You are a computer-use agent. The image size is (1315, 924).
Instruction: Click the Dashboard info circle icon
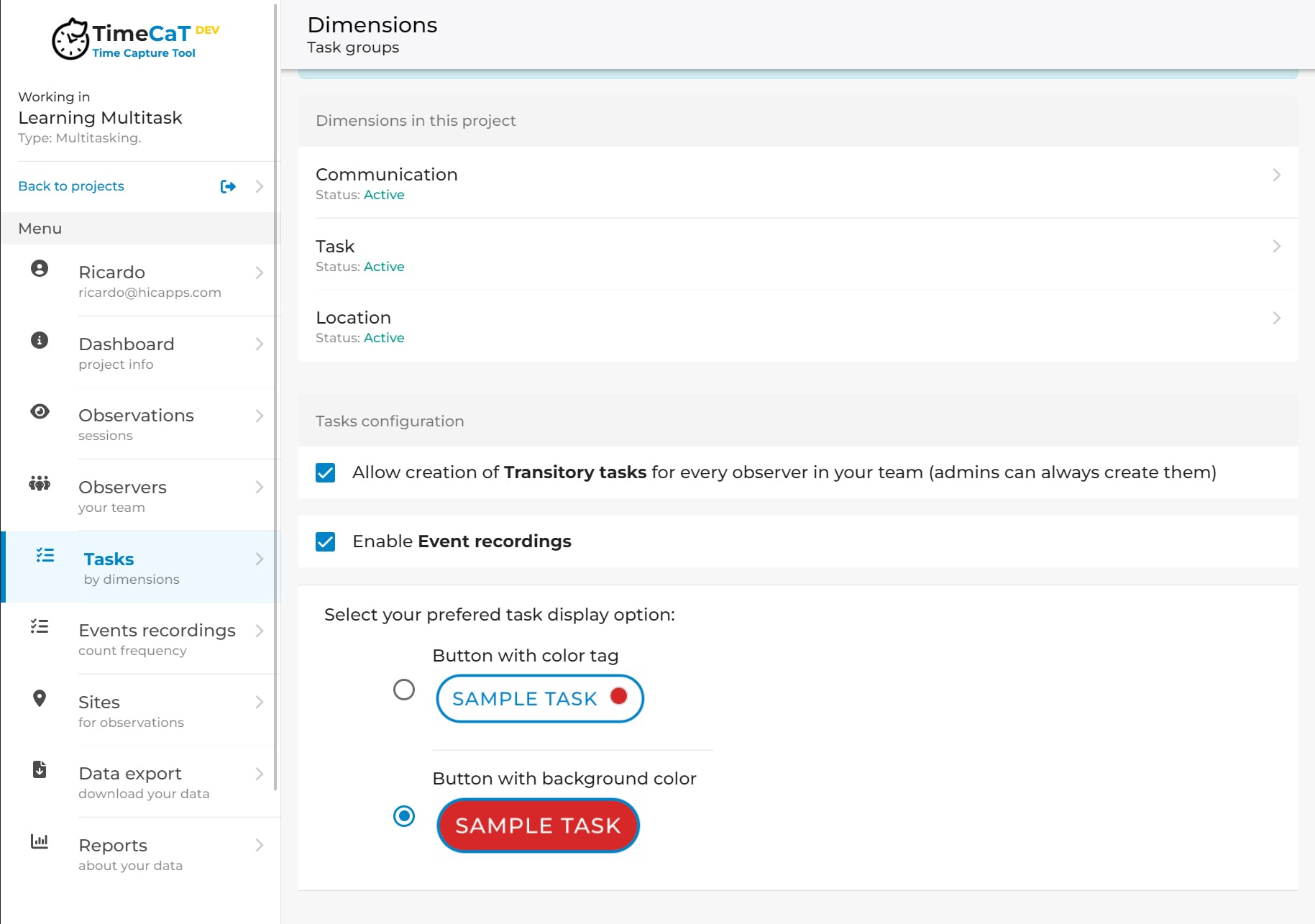(40, 340)
